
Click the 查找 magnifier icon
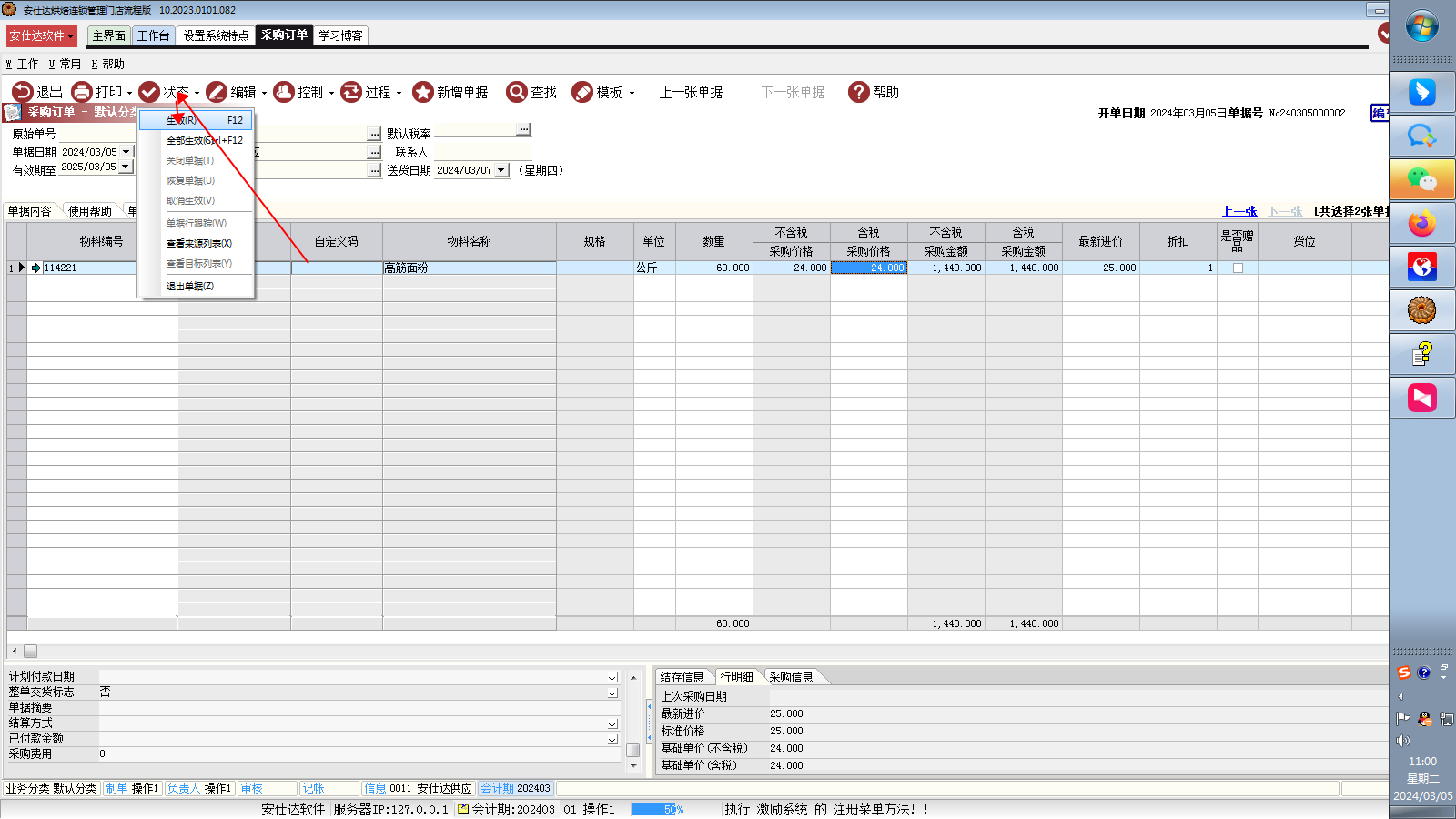click(517, 92)
